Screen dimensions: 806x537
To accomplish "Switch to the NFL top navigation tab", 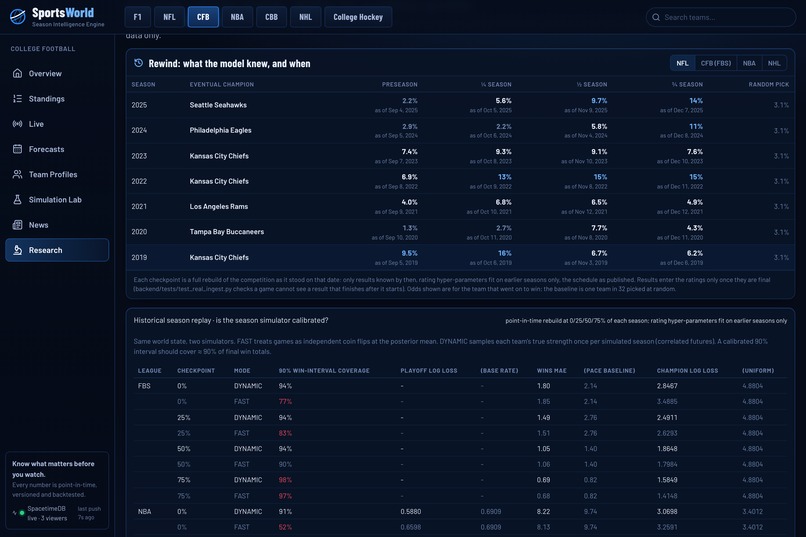I will (169, 17).
